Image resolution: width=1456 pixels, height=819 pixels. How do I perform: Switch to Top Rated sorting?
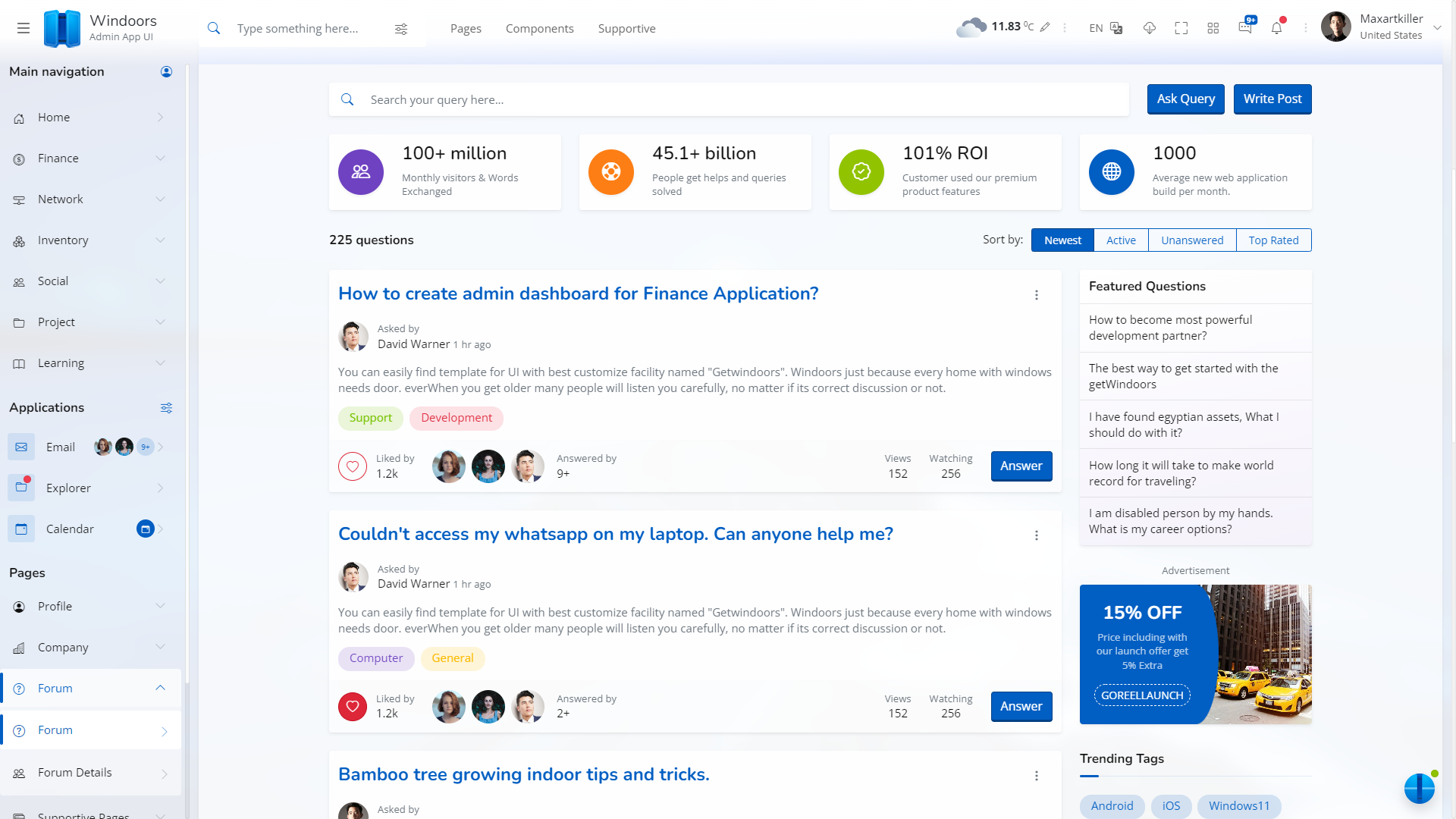click(1273, 240)
